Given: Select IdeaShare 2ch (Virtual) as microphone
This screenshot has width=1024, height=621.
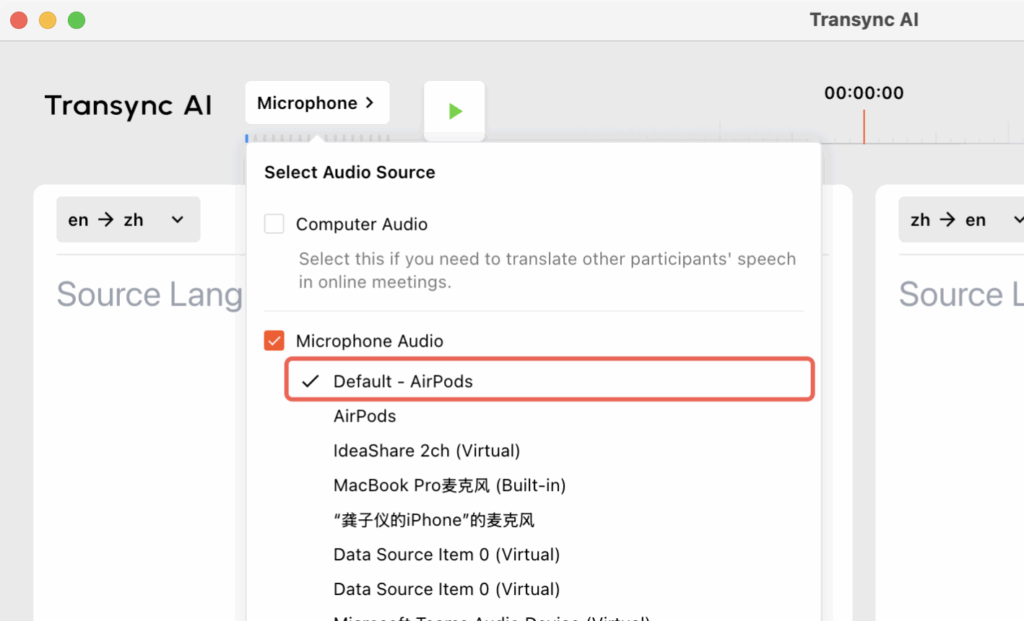Looking at the screenshot, I should point(427,451).
